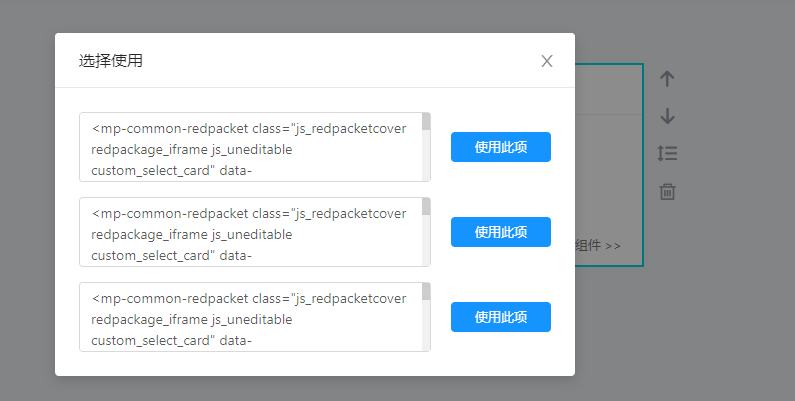Screen dimensions: 795x401
Task: Click the second code box scrollbar thumb
Action: (426, 207)
